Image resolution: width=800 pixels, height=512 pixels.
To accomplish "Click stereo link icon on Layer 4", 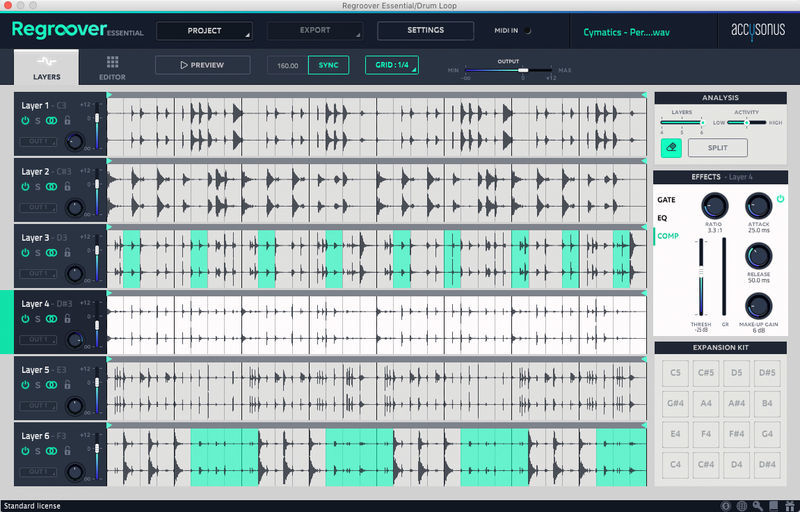I will click(52, 319).
